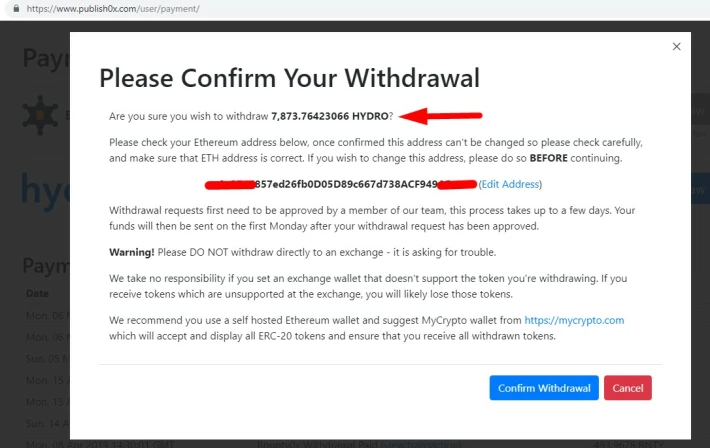
Task: Click the dimmed blue button at right edge
Action: click(x=700, y=188)
